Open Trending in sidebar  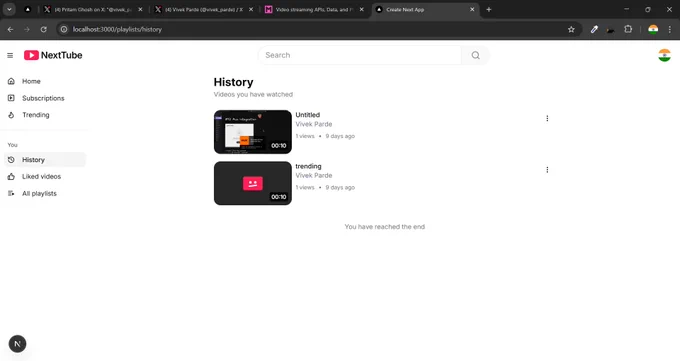(x=46, y=115)
